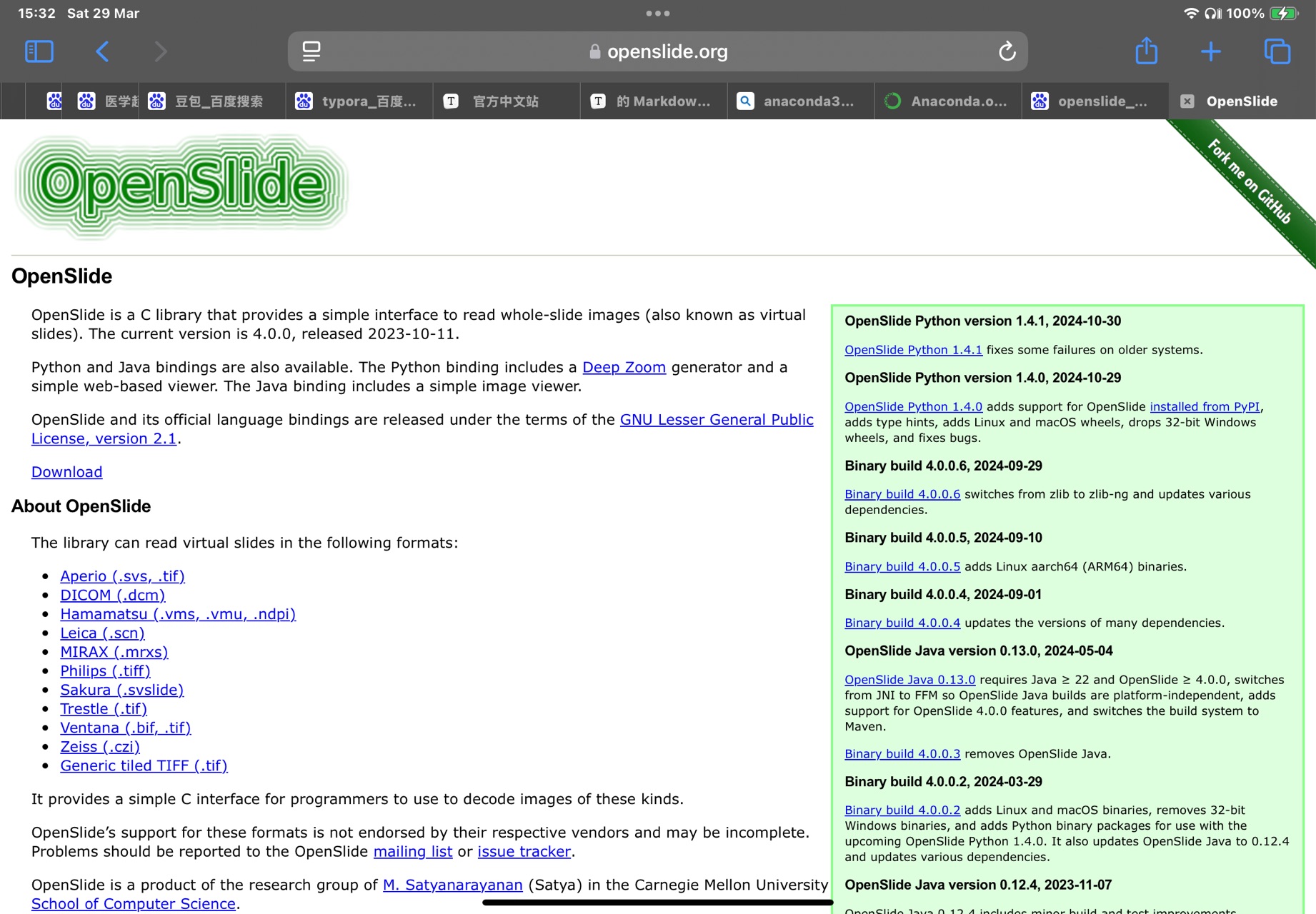Reload the openslide.org page
Image resolution: width=1316 pixels, height=914 pixels.
tap(1007, 51)
